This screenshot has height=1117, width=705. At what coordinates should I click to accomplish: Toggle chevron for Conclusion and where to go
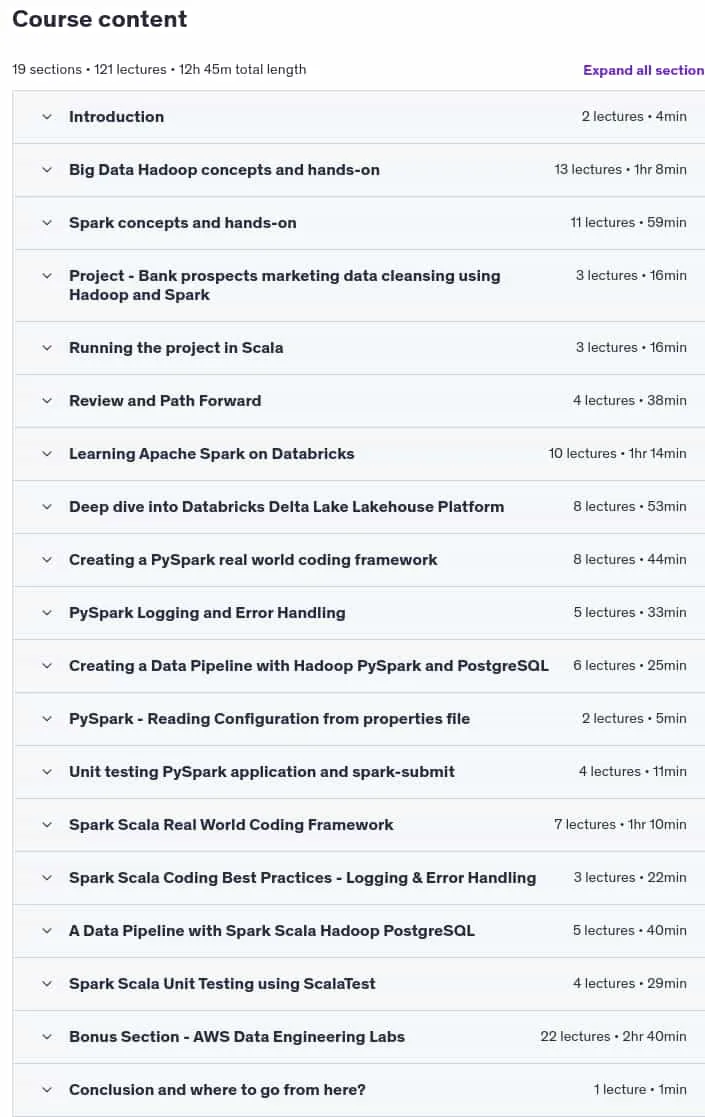(x=47, y=1090)
